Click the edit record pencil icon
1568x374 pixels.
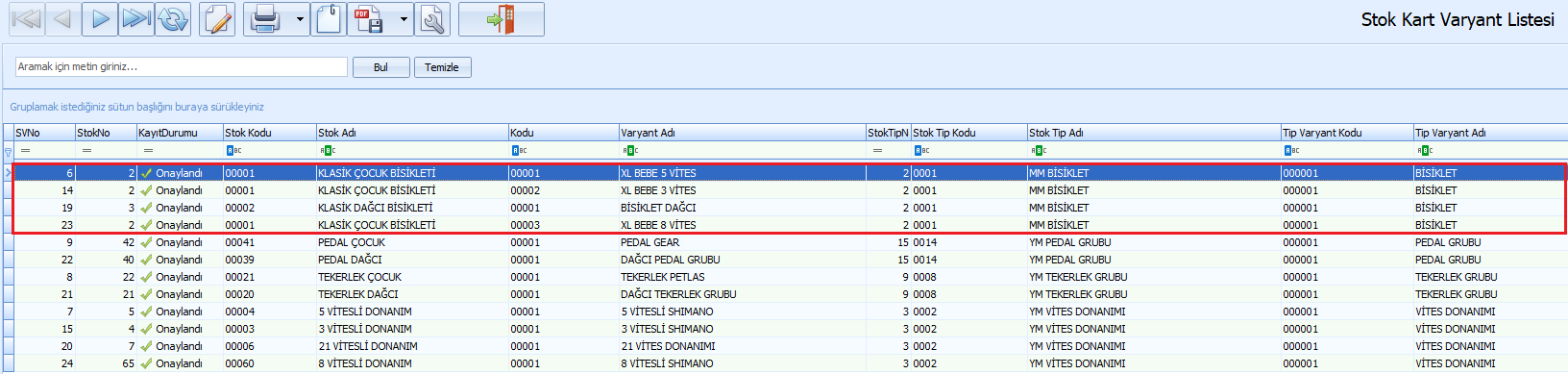pos(218,19)
